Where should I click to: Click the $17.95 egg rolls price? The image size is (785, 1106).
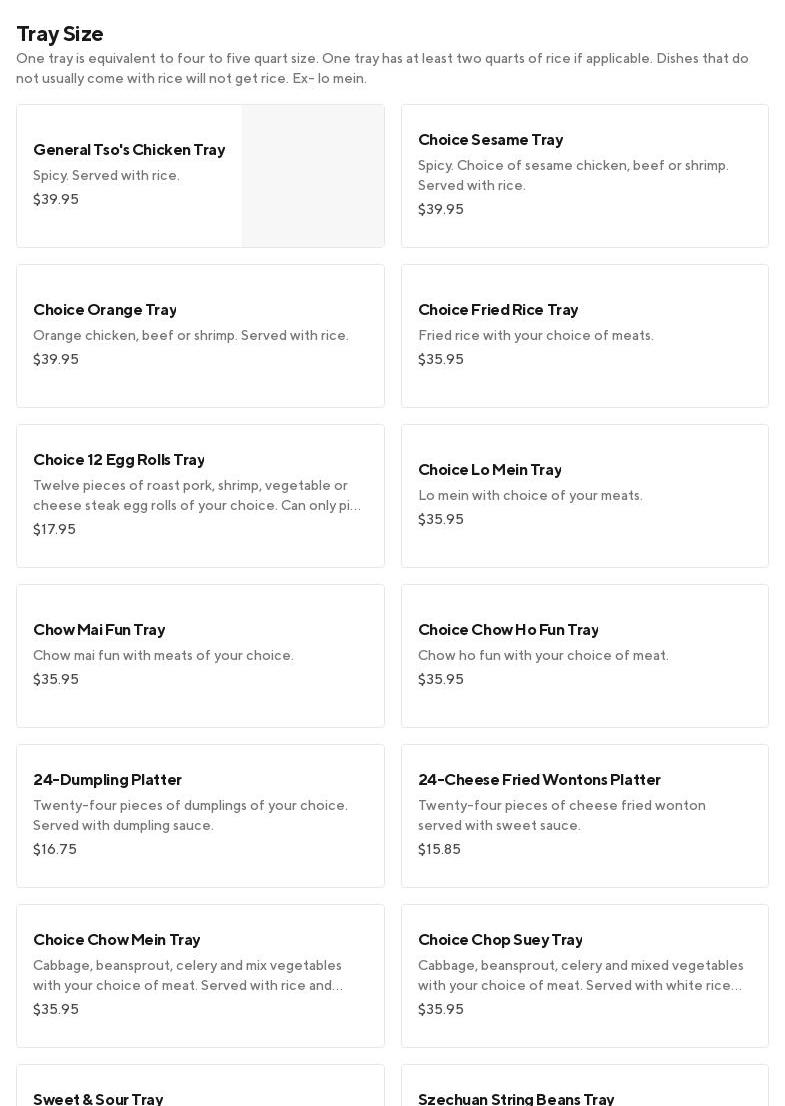54,530
